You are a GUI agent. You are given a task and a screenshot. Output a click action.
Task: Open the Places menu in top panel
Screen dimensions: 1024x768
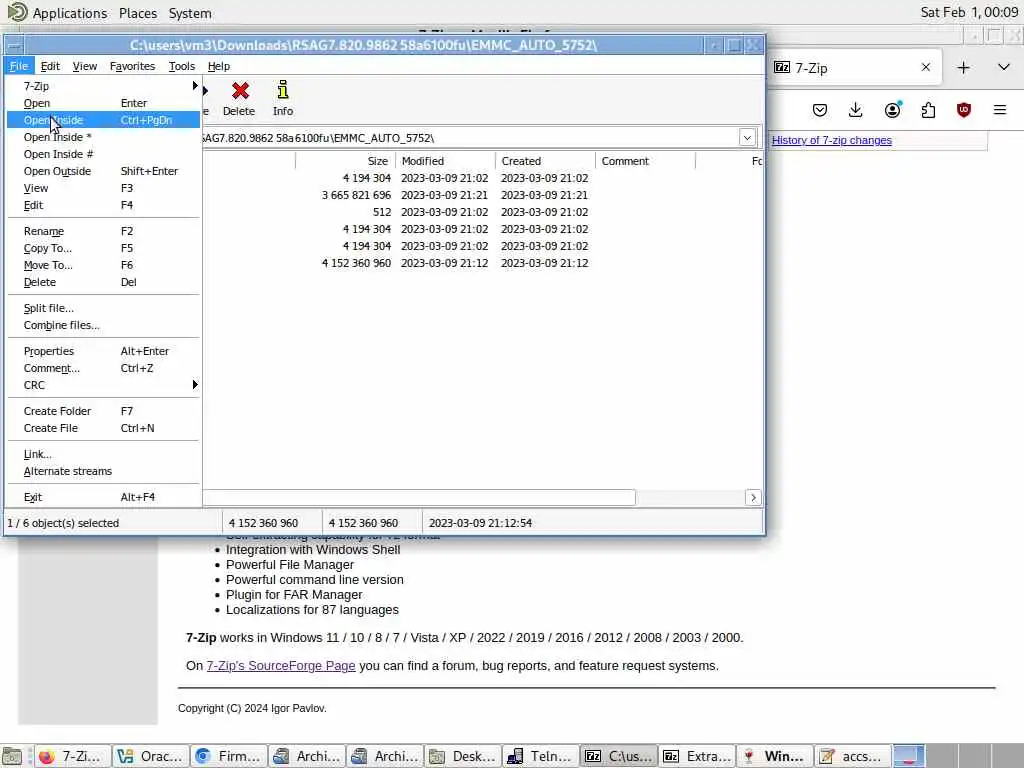(x=138, y=13)
